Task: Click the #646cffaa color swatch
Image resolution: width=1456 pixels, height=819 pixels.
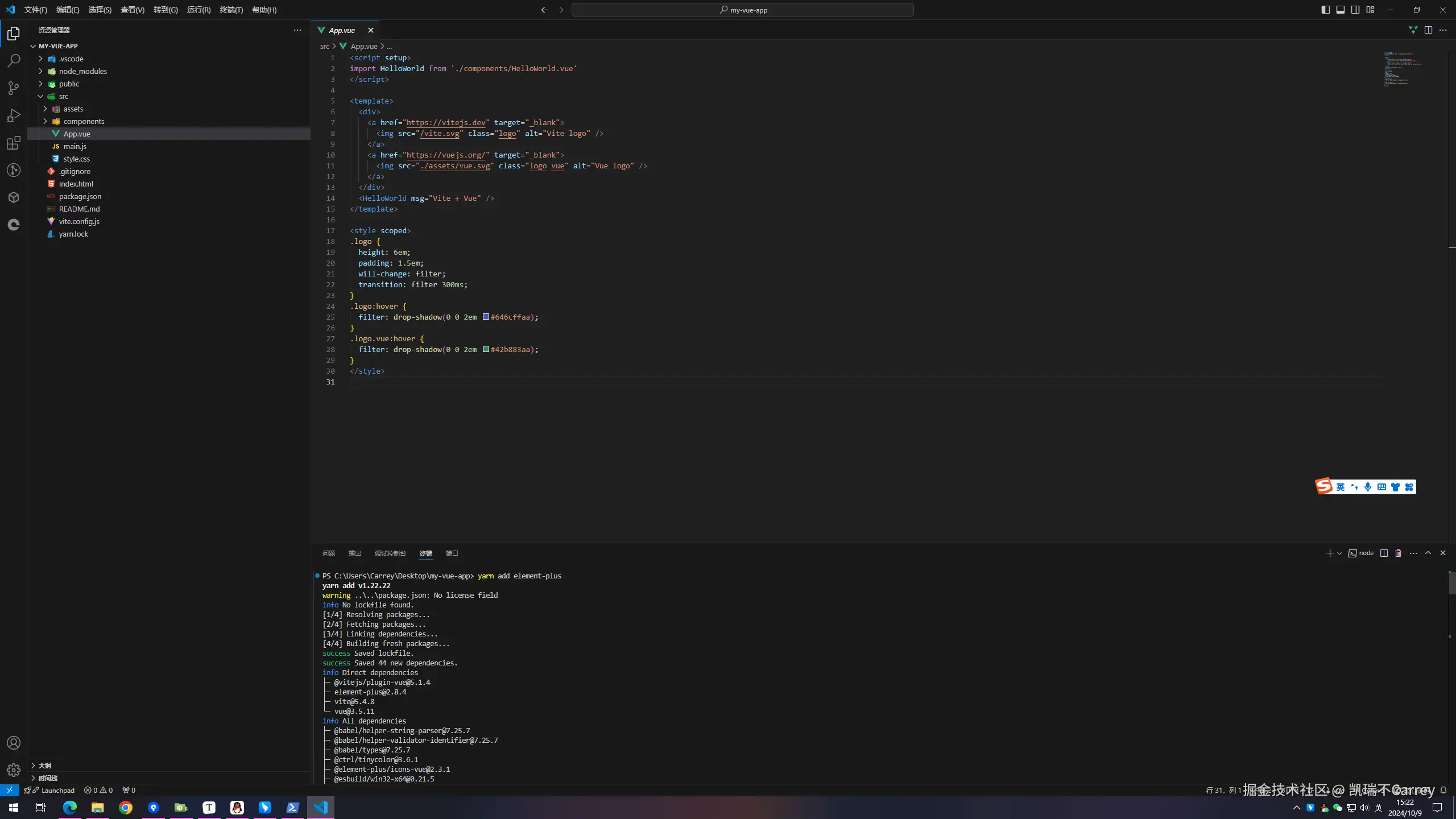Action: coord(486,317)
